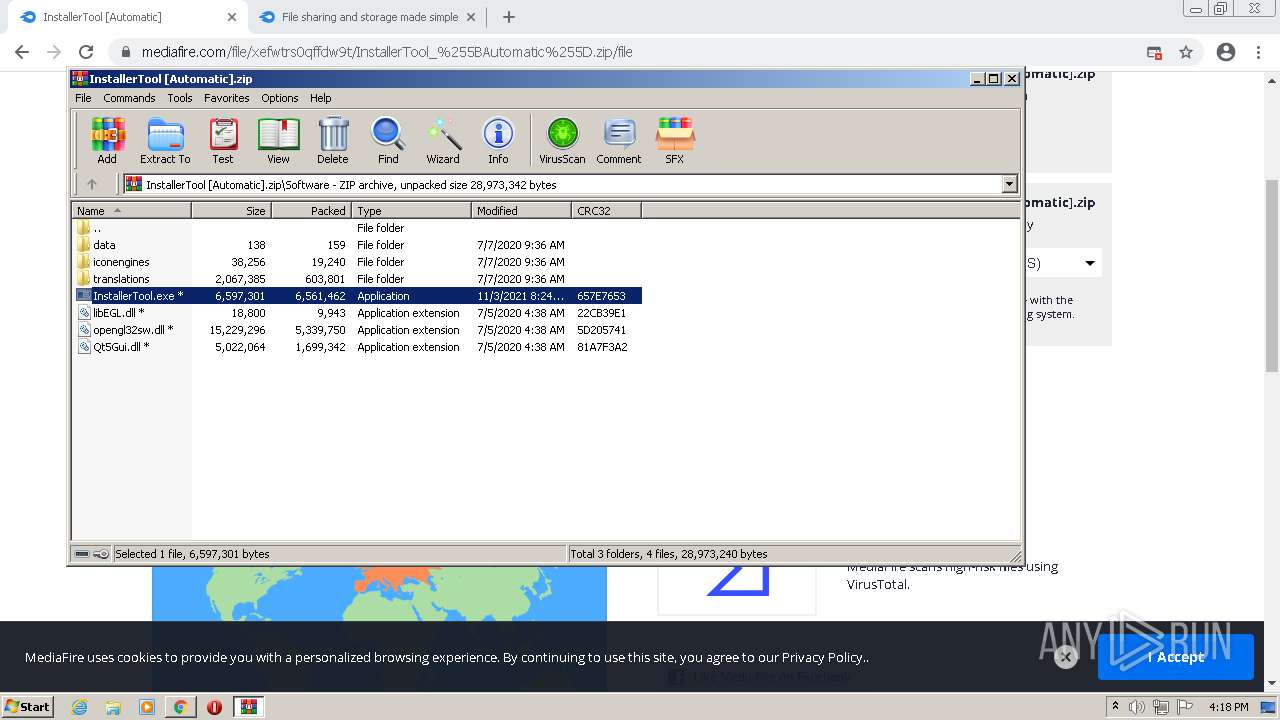Sort by the Size column header
This screenshot has width=1280, height=720.
pos(231,210)
